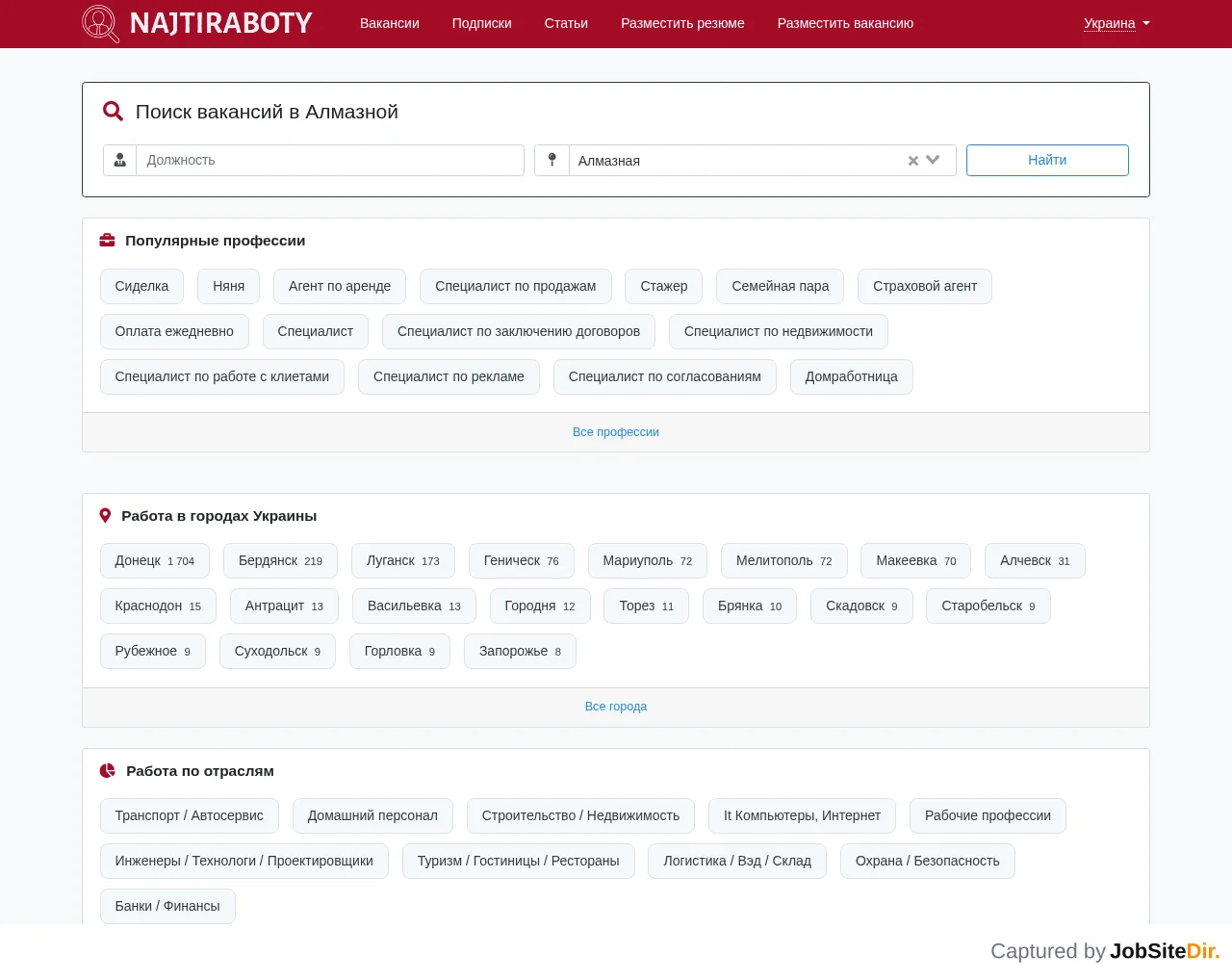Open the Транспорт / Автосервис industry
1232x980 pixels.
coord(190,815)
